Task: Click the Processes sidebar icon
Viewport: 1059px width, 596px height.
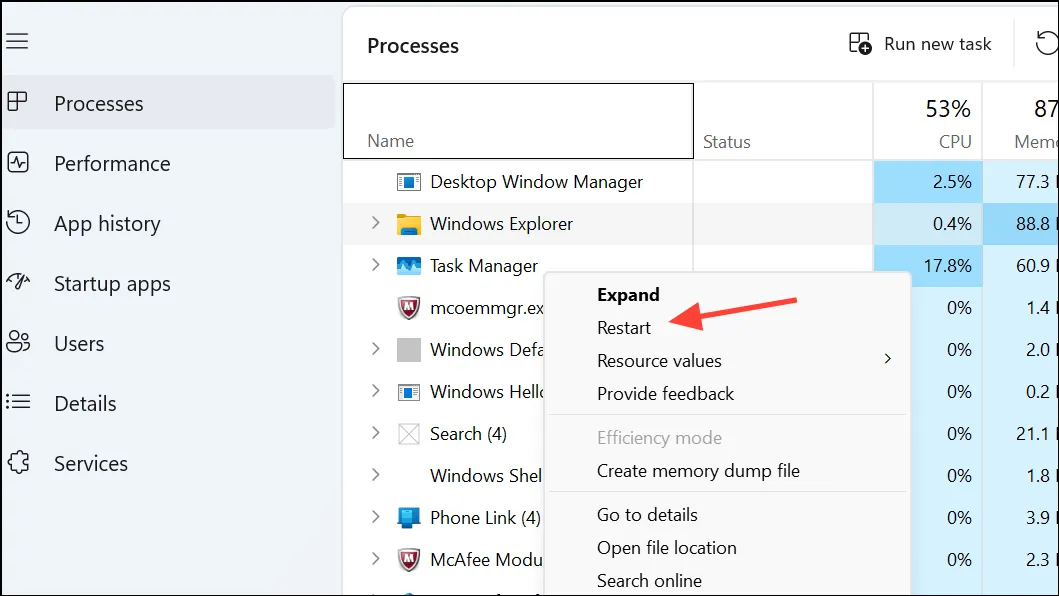Action: coord(18,102)
